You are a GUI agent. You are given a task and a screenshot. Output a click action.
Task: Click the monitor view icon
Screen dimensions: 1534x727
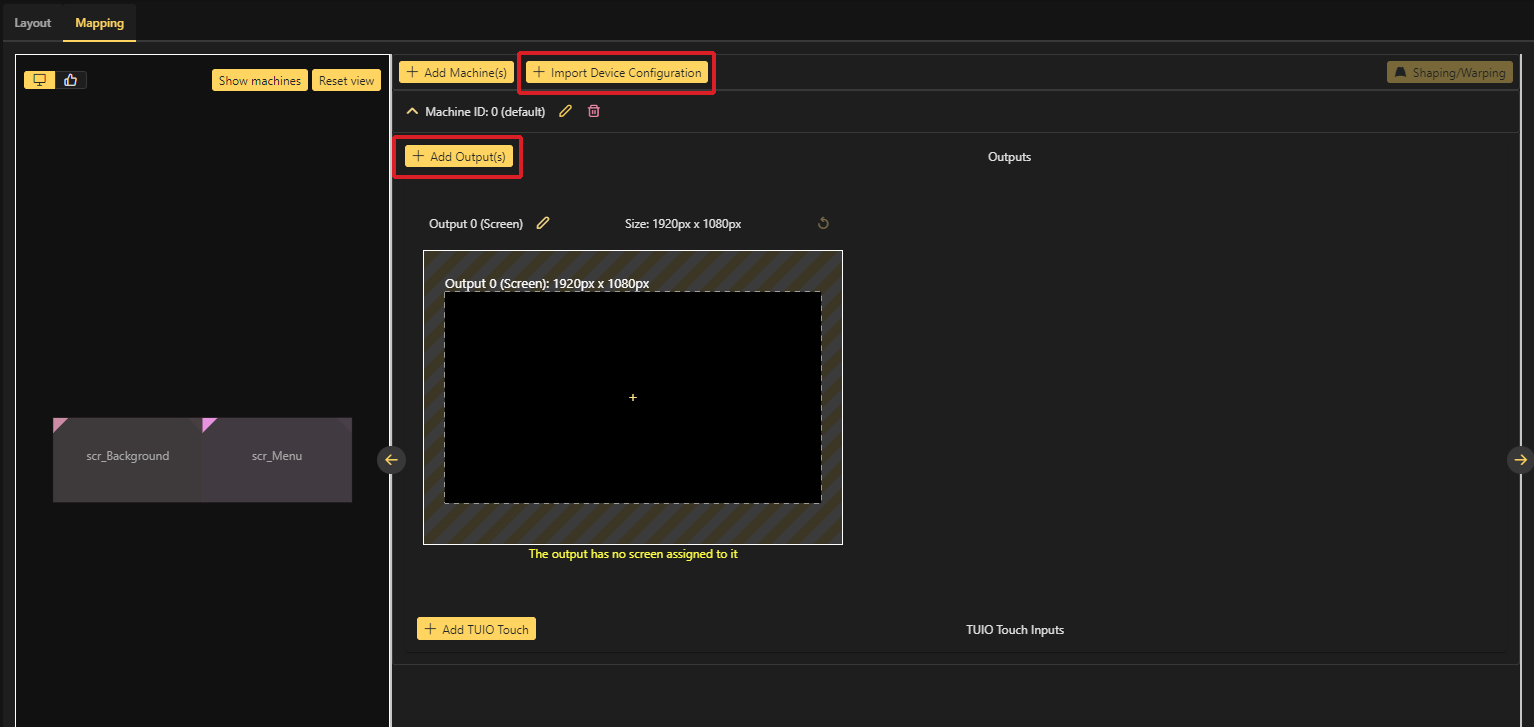(x=40, y=80)
